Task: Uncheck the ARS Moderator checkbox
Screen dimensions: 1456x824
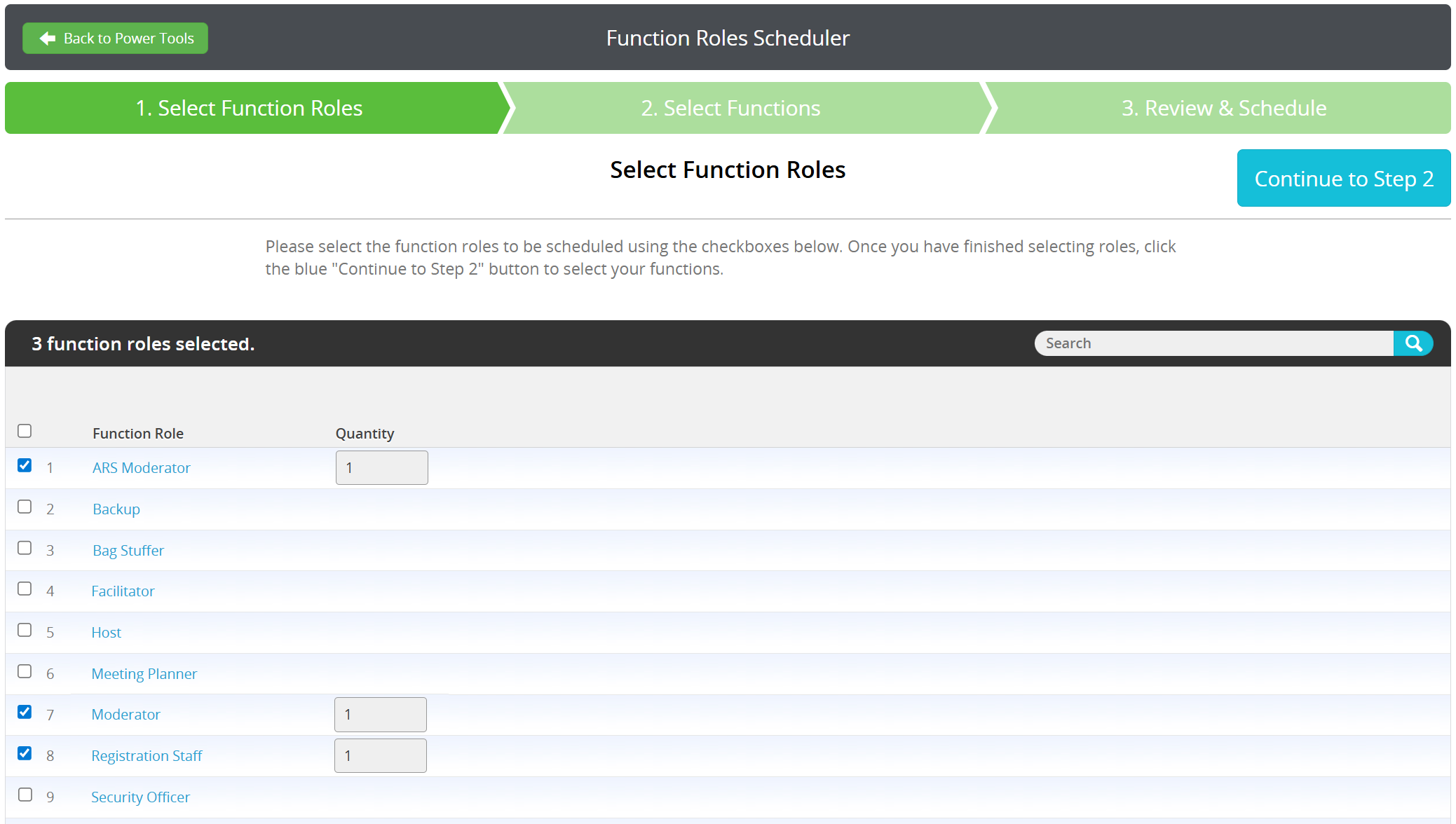Action: pyautogui.click(x=25, y=465)
